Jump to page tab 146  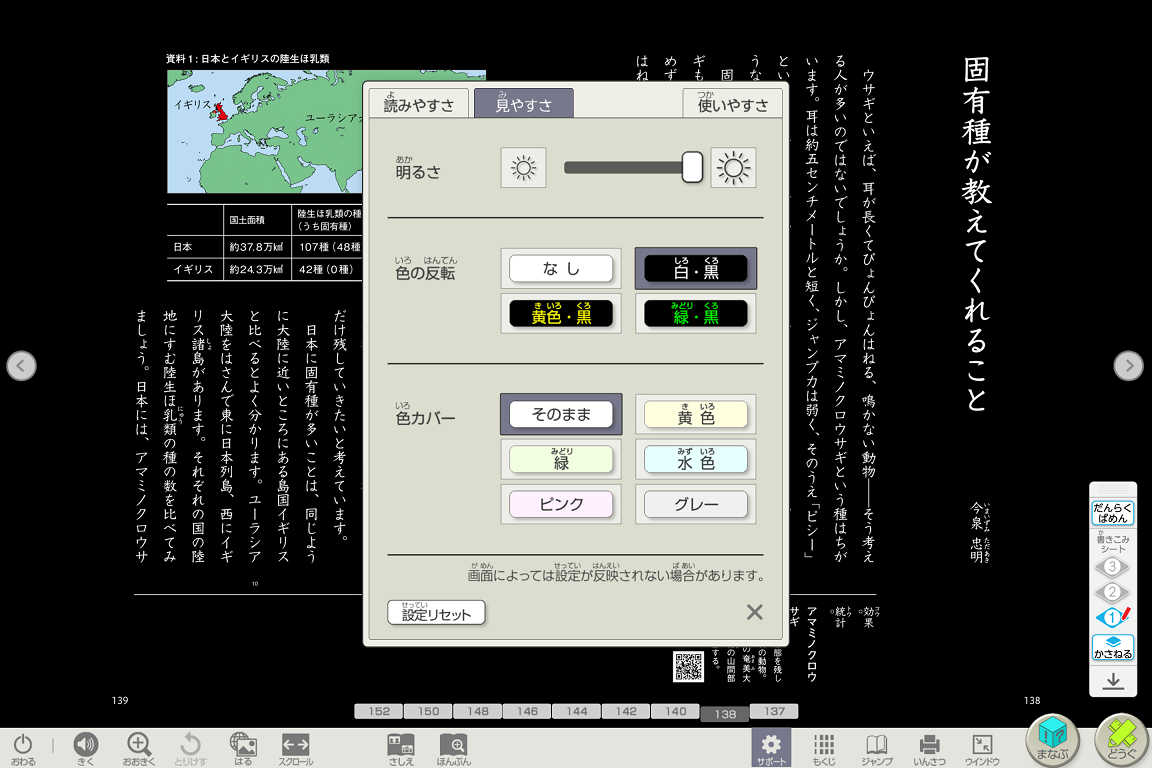point(527,711)
